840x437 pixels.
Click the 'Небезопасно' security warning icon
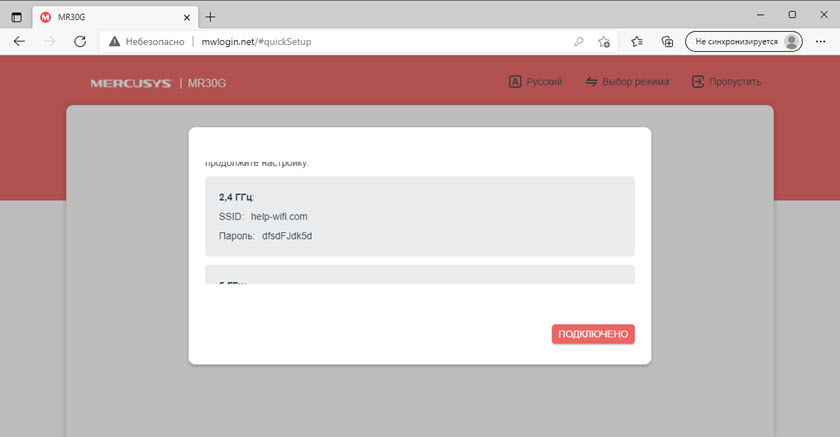[x=115, y=41]
